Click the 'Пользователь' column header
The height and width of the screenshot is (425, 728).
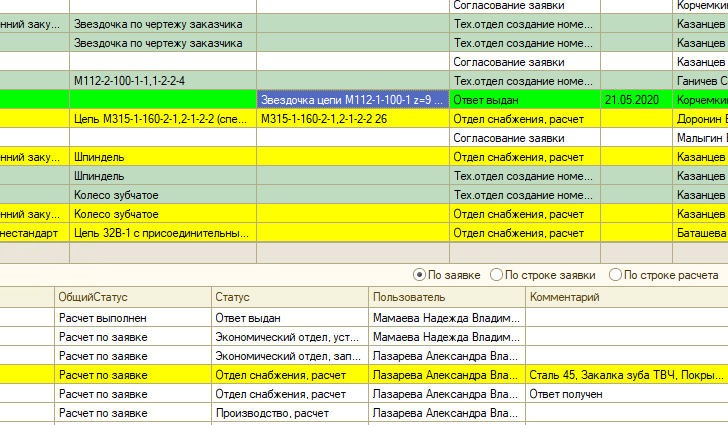[x=447, y=297]
